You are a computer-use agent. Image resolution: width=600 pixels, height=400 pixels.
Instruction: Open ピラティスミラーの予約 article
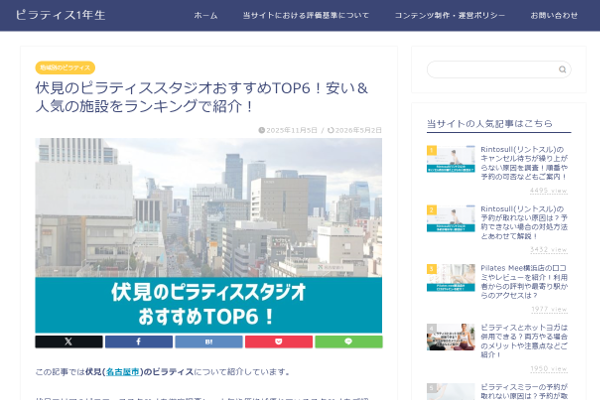(524, 391)
